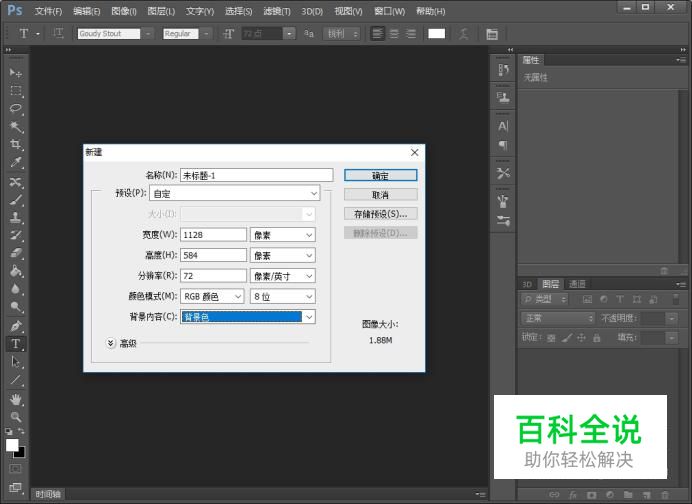The image size is (692, 504).
Task: Select the Zoom tool
Action: pos(16,417)
